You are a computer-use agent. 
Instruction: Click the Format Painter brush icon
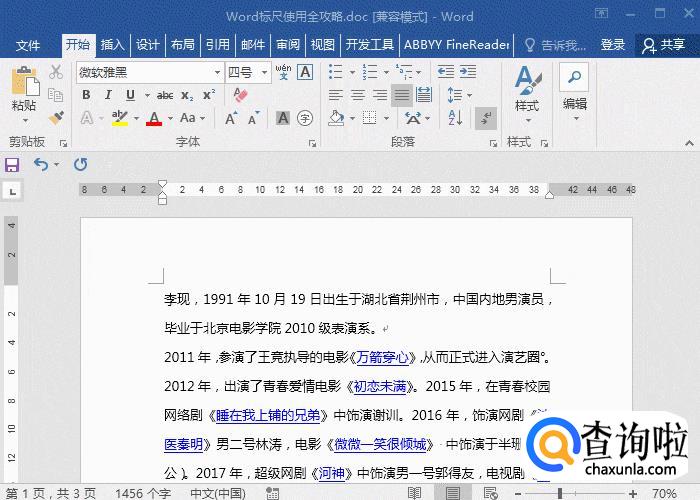point(57,118)
